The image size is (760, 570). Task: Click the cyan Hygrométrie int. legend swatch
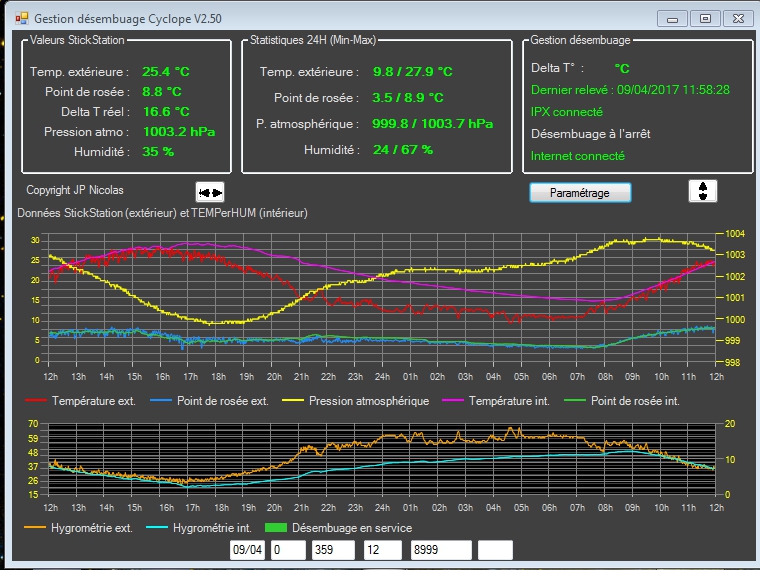[157, 527]
